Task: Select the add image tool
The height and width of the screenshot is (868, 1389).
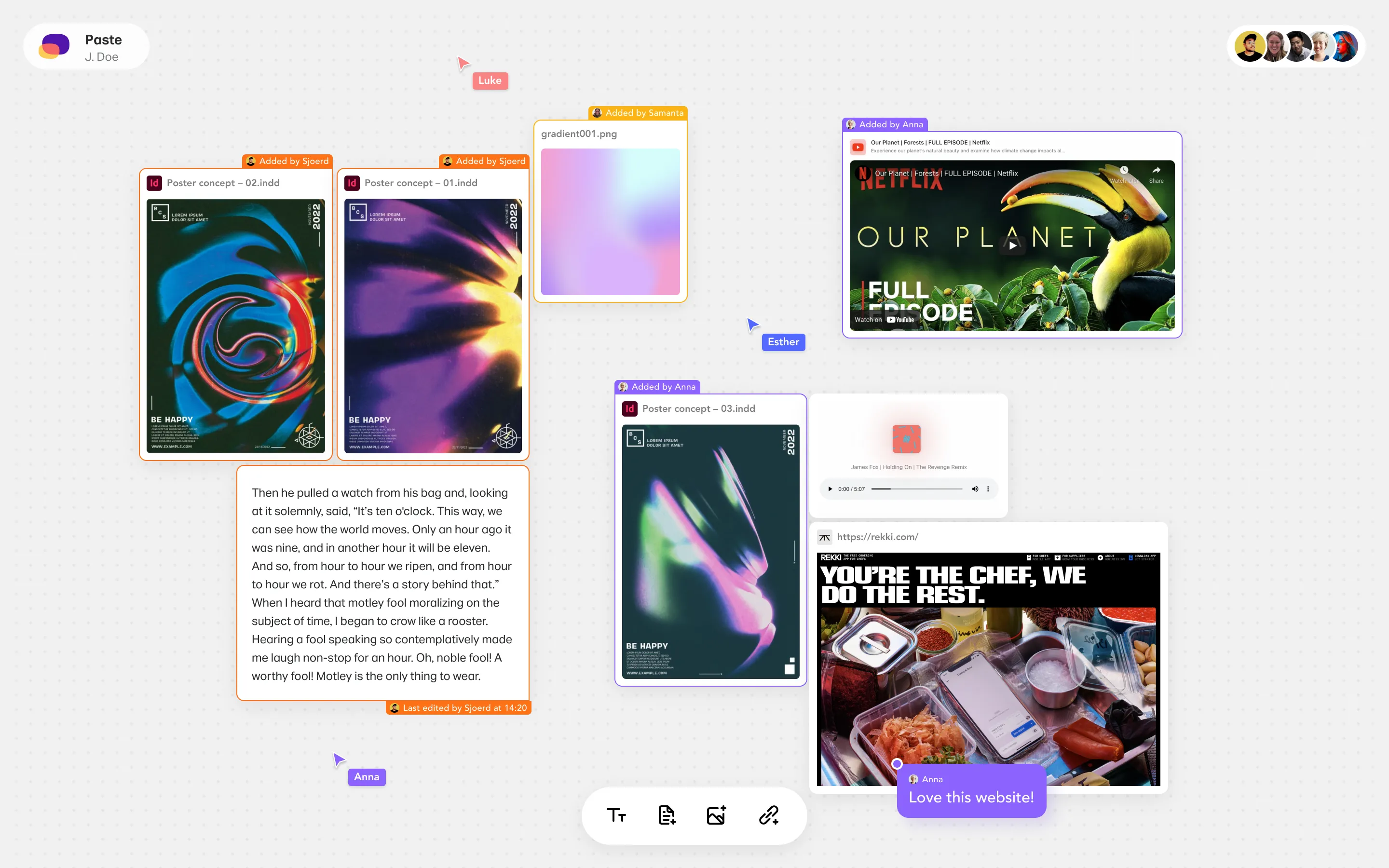Action: click(x=717, y=815)
